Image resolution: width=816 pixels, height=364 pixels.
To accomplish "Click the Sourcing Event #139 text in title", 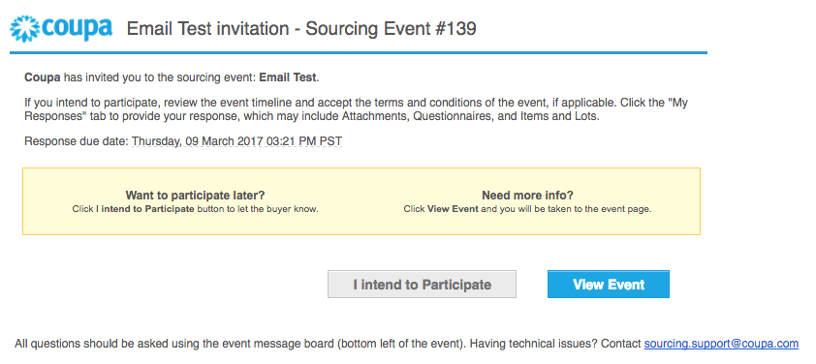I will point(391,29).
